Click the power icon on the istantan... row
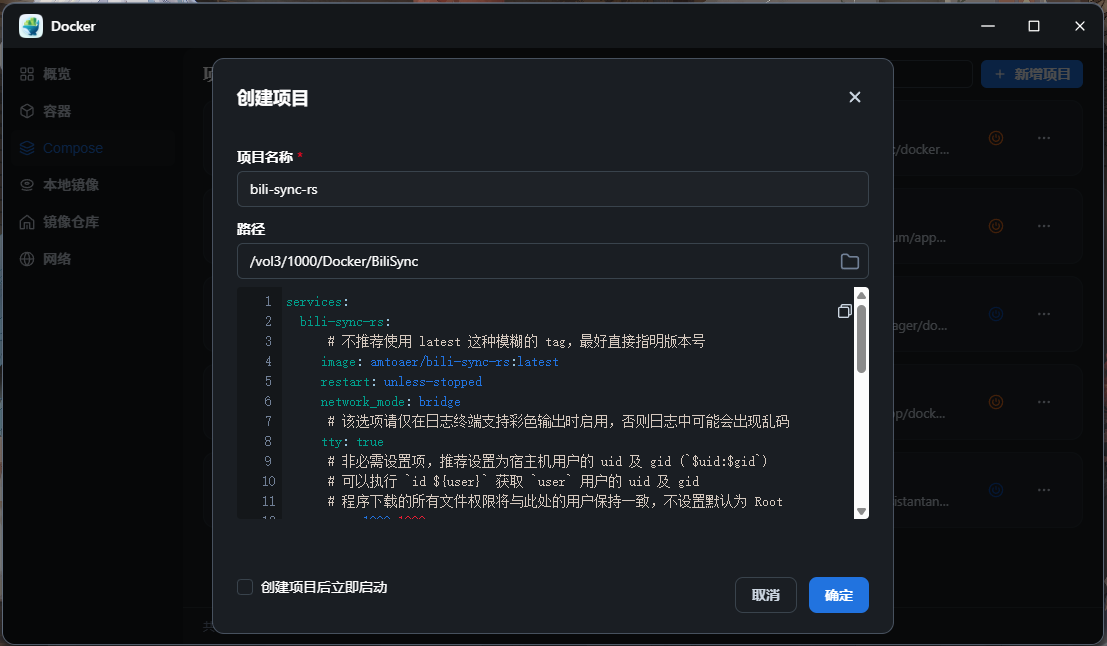The image size is (1107, 646). point(995,490)
